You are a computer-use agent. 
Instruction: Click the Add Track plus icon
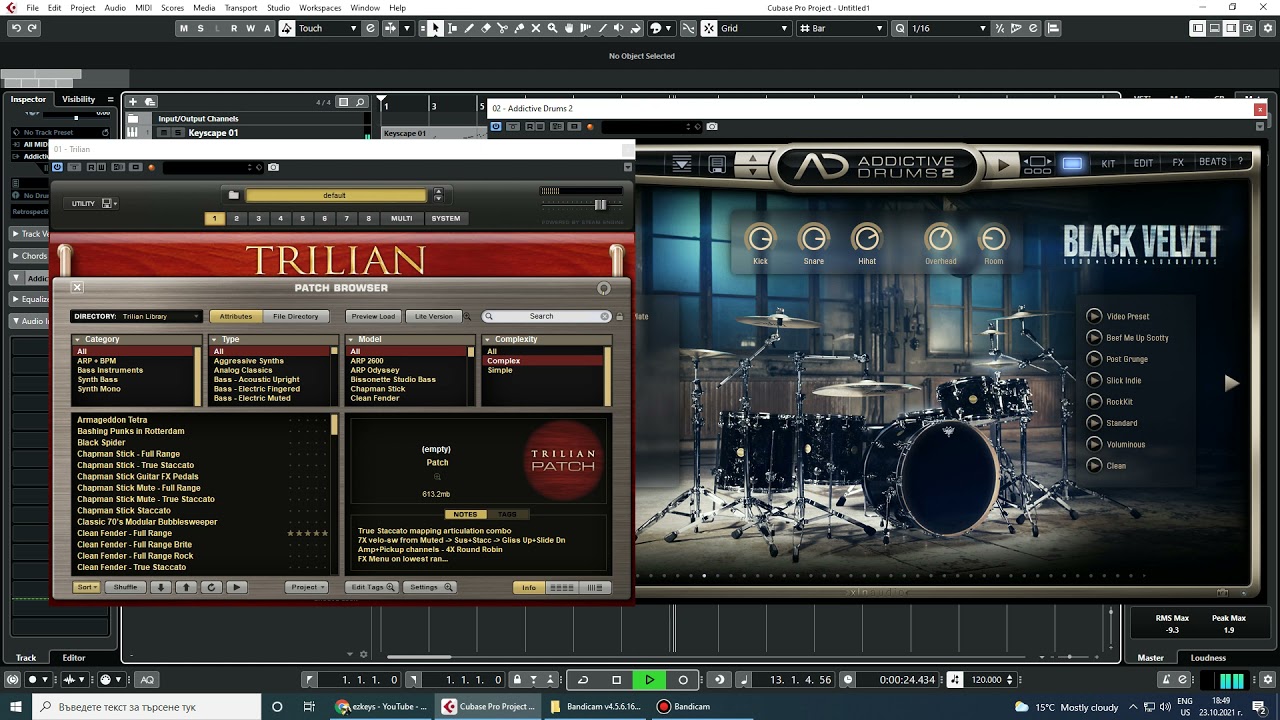[133, 101]
